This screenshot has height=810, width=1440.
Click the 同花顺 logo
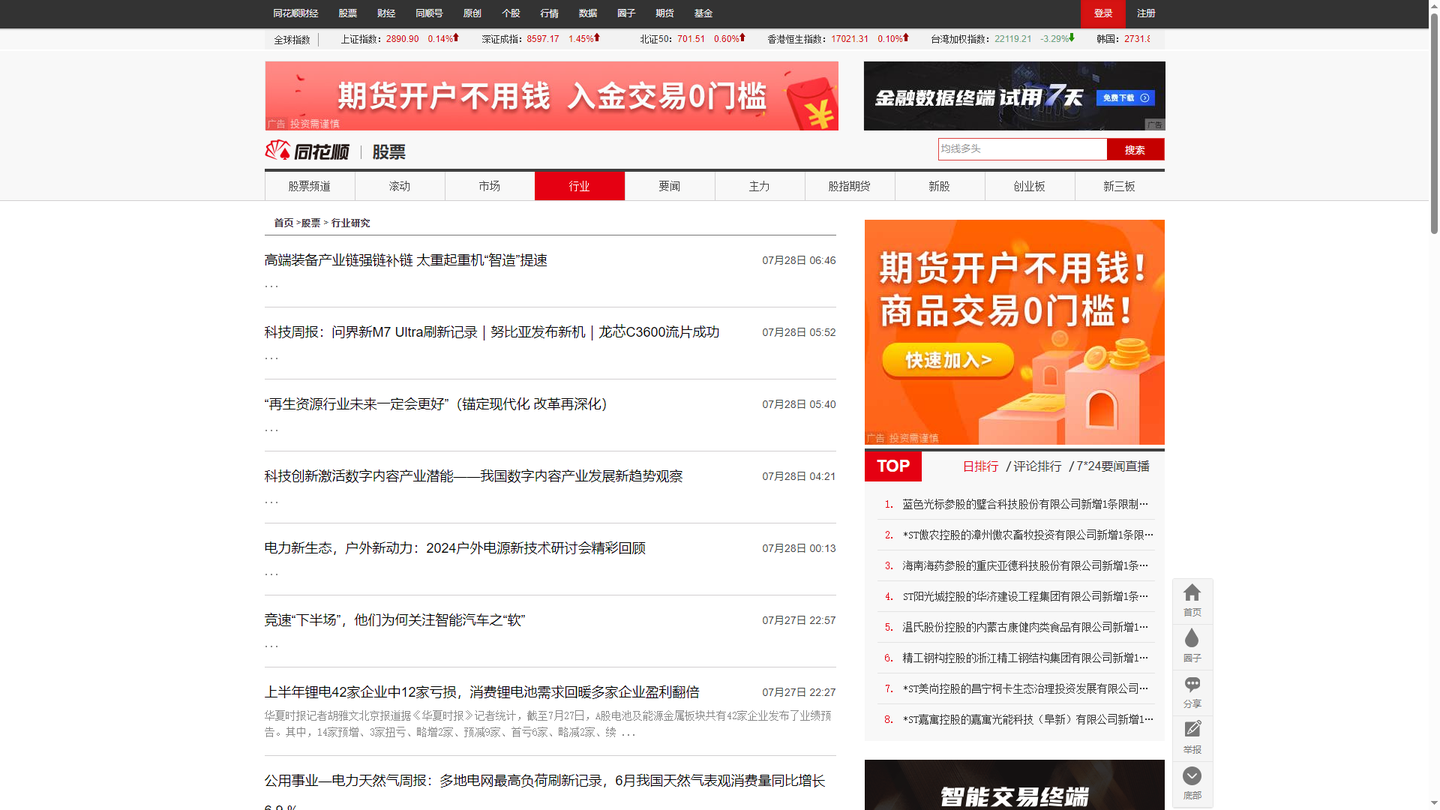click(x=307, y=151)
